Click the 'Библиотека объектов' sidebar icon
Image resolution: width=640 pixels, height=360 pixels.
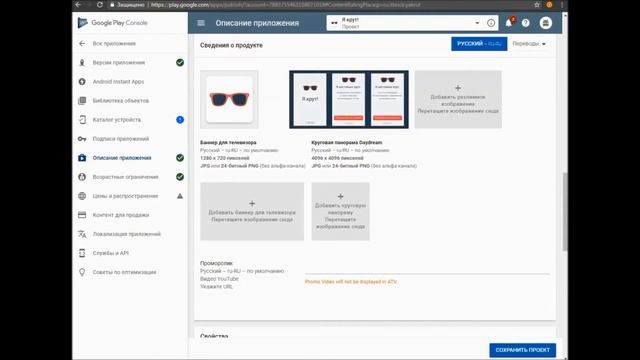(82, 100)
